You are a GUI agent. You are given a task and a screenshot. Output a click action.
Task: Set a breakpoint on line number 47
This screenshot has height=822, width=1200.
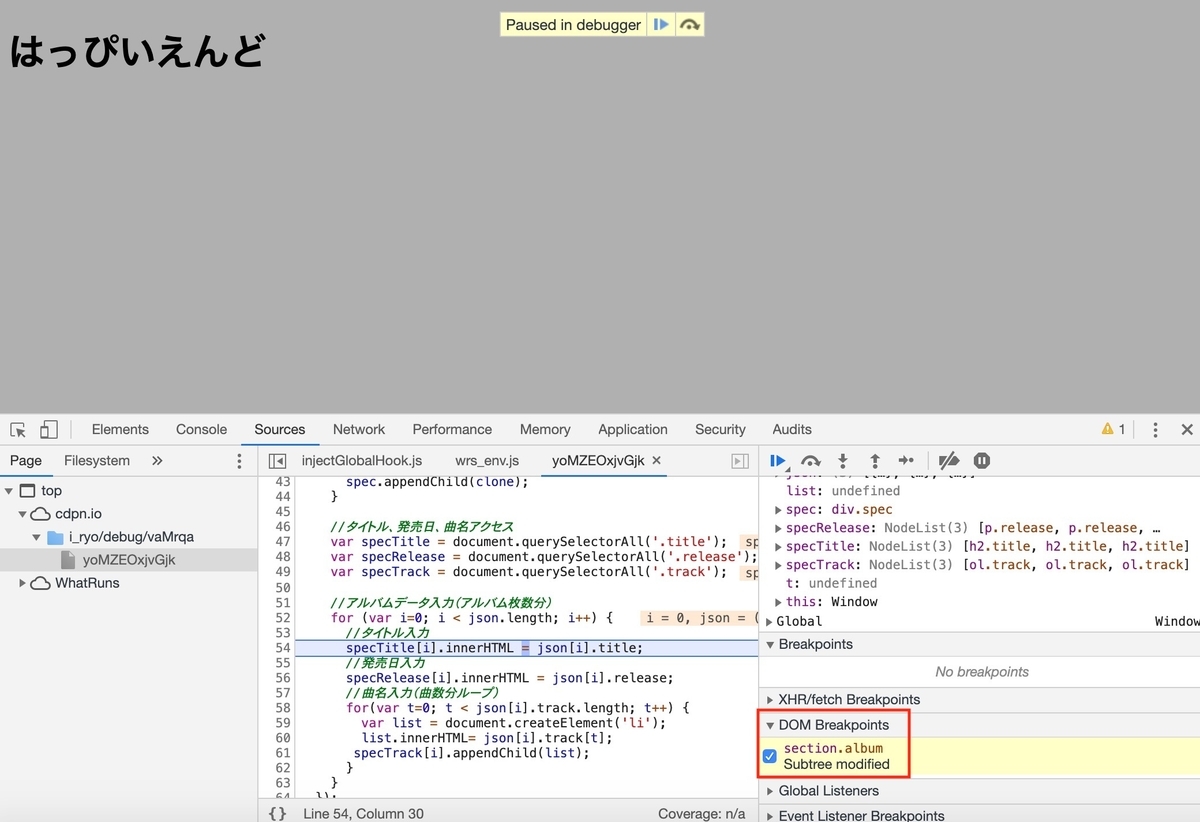[282, 542]
